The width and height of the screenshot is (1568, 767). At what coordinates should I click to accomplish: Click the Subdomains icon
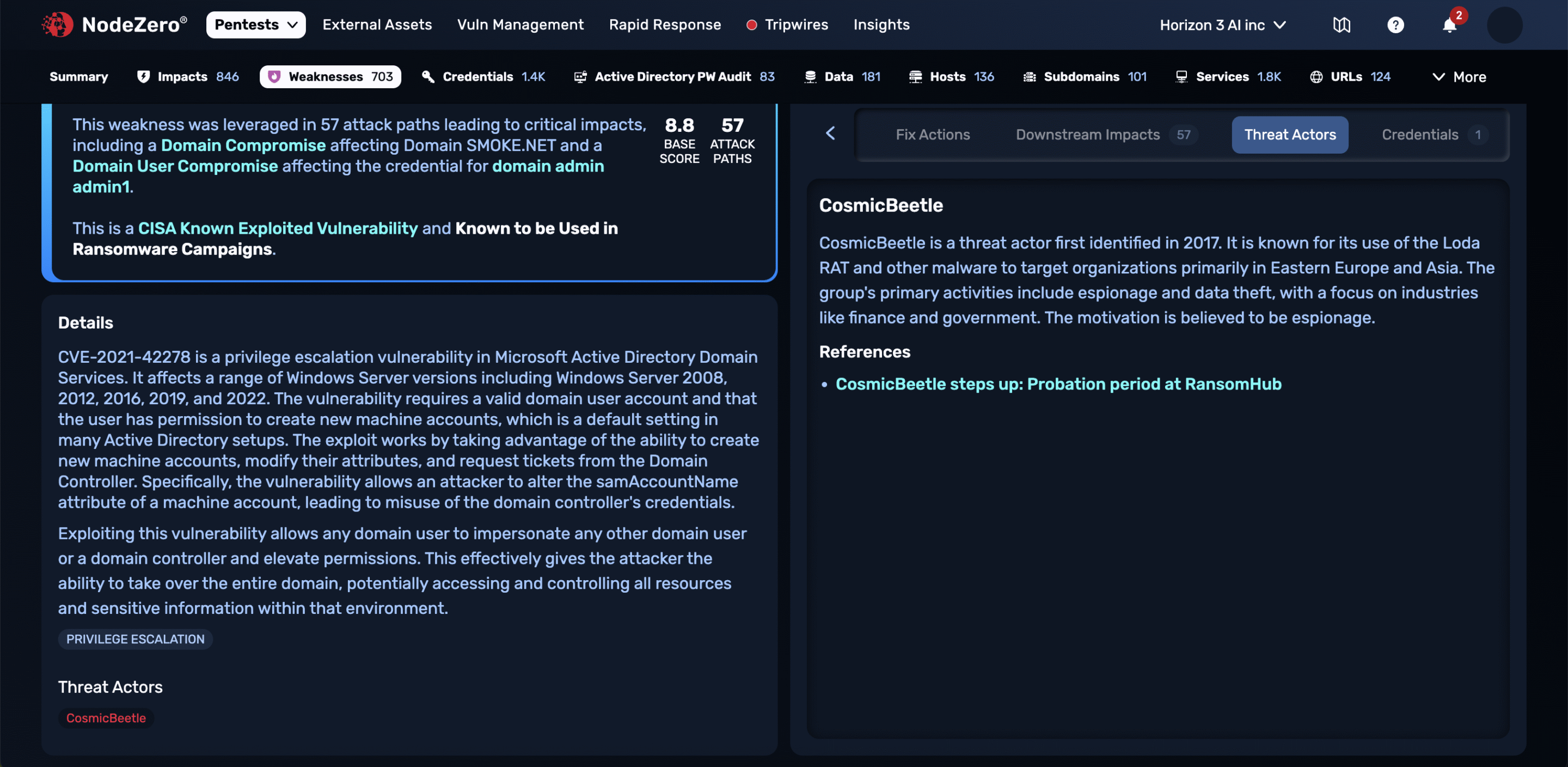[1030, 77]
